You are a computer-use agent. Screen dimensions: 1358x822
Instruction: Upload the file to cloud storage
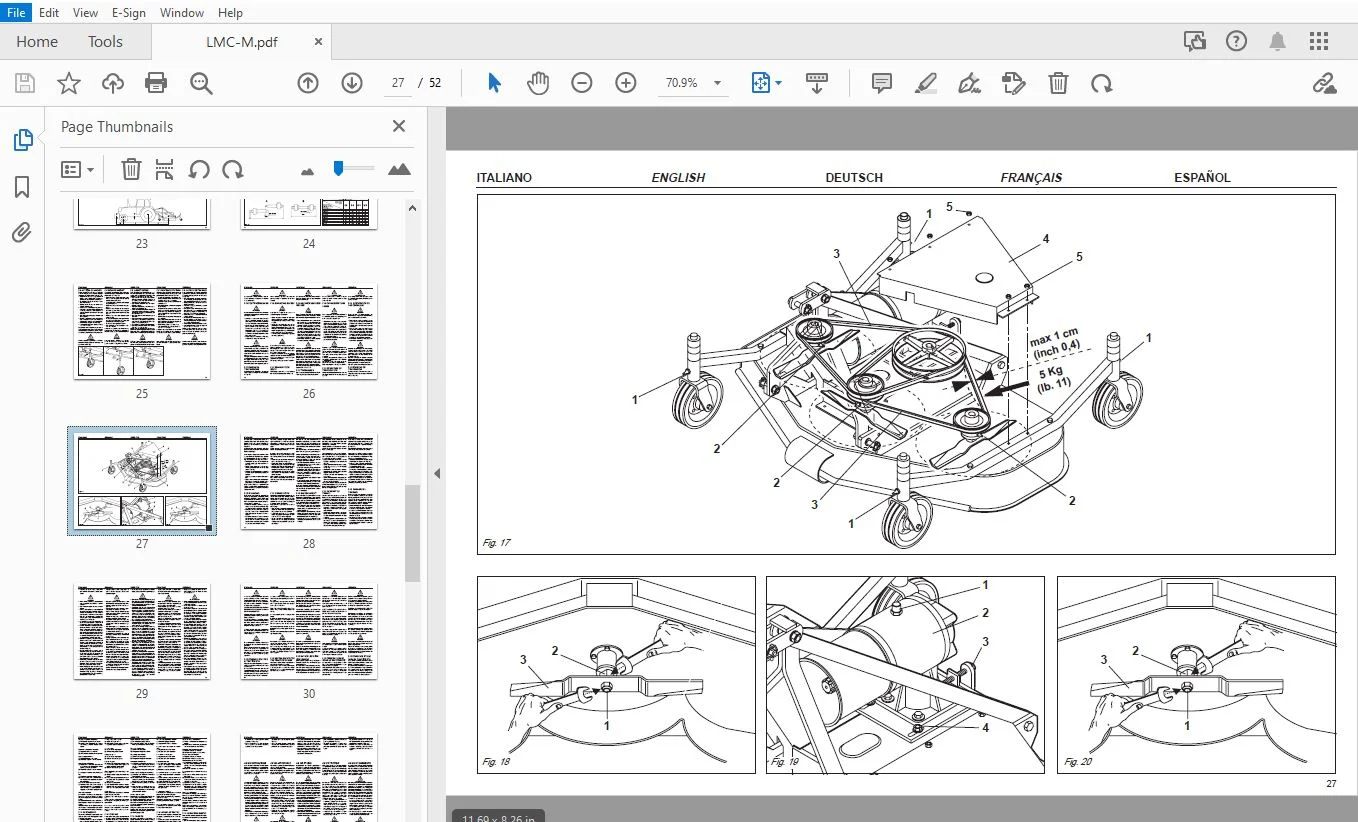(113, 83)
